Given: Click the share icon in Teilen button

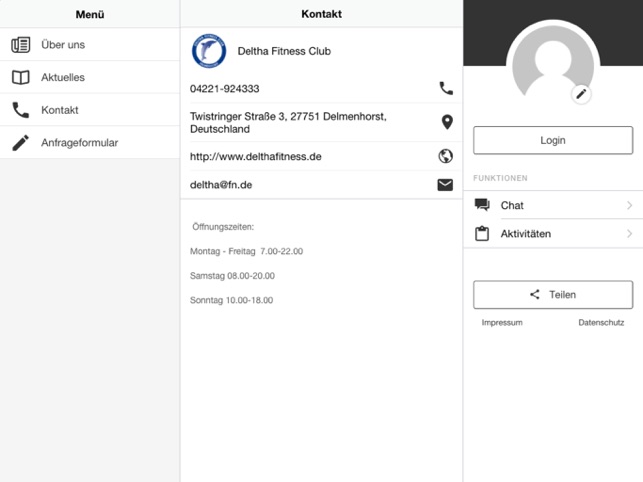Looking at the screenshot, I should 535,294.
